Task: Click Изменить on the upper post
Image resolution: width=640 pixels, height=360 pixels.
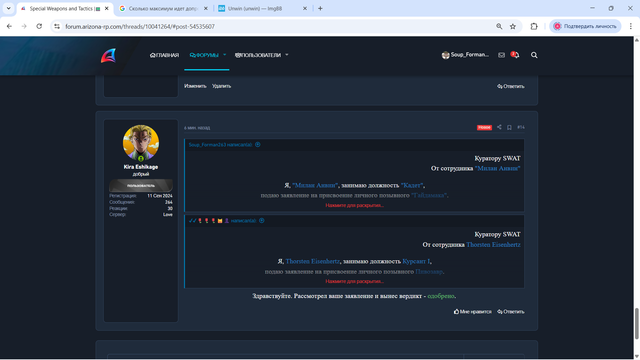Action: pyautogui.click(x=195, y=86)
